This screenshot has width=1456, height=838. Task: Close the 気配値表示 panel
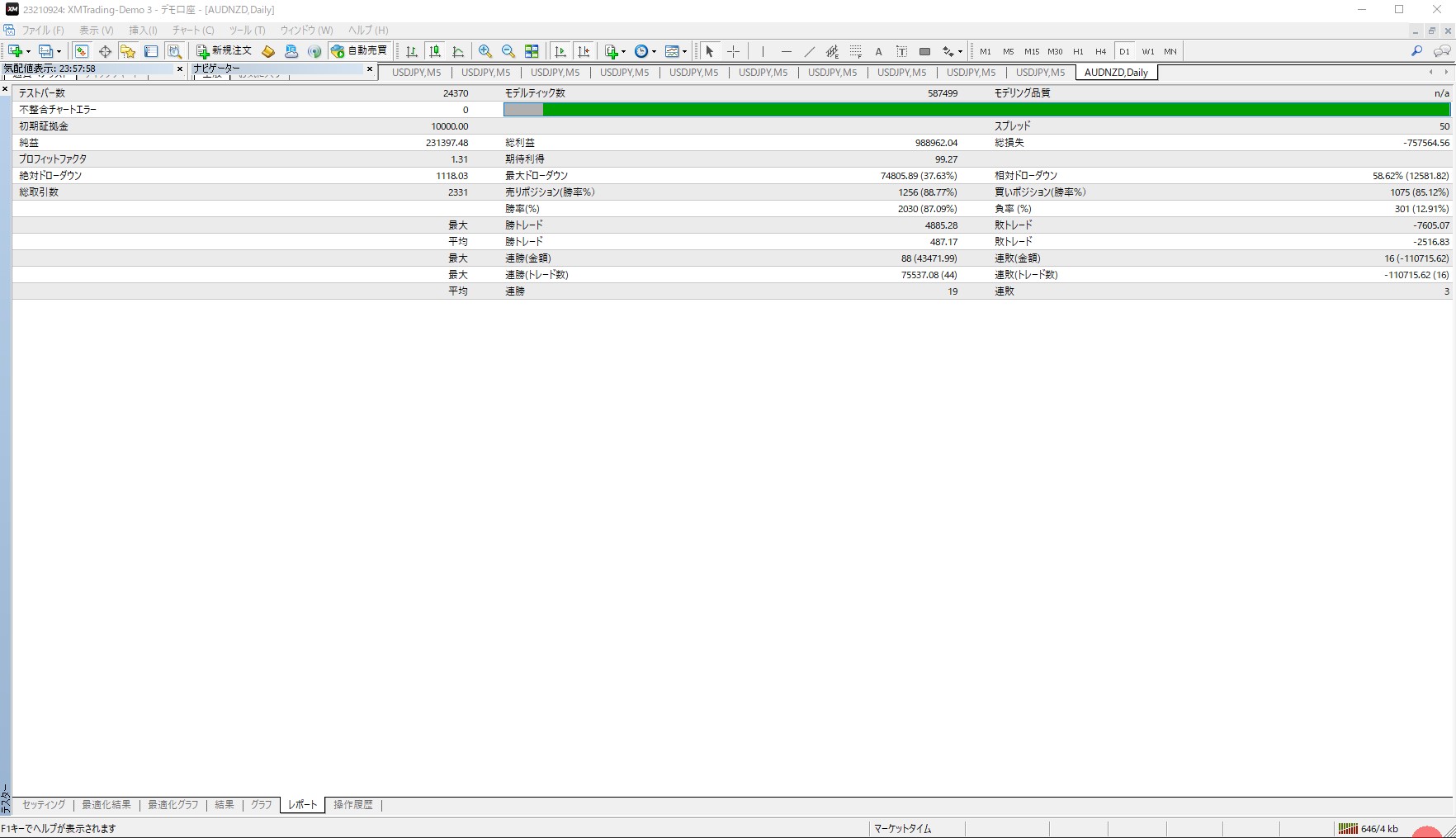point(180,69)
